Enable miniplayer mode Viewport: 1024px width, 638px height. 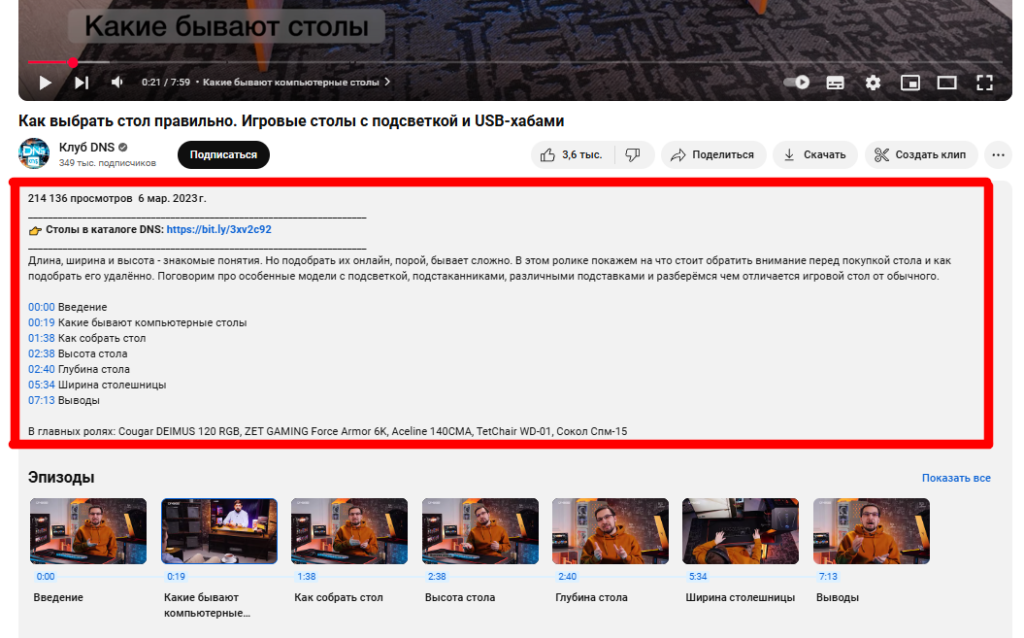tap(910, 82)
